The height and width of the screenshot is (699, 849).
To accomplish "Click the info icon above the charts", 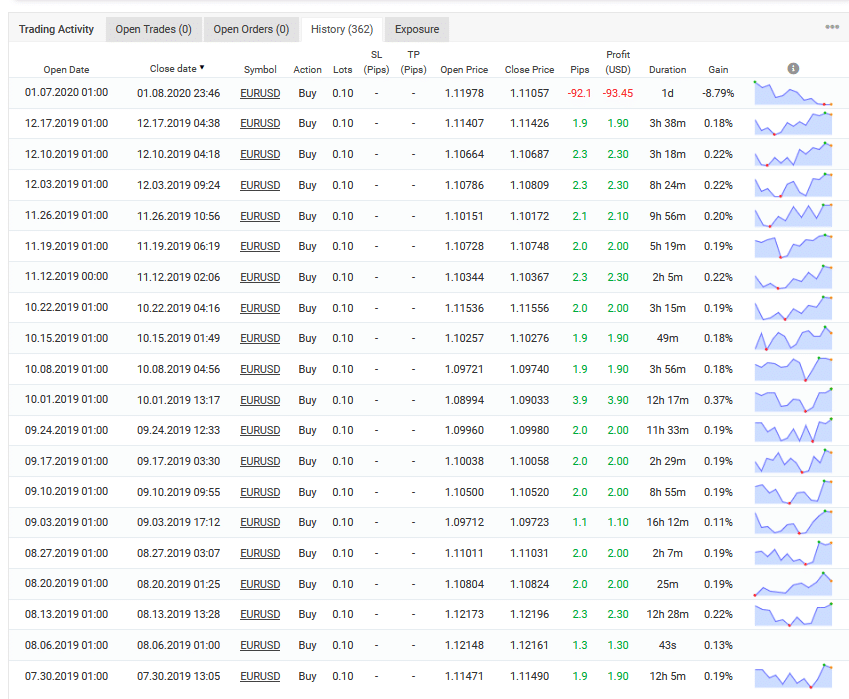I will coord(793,69).
